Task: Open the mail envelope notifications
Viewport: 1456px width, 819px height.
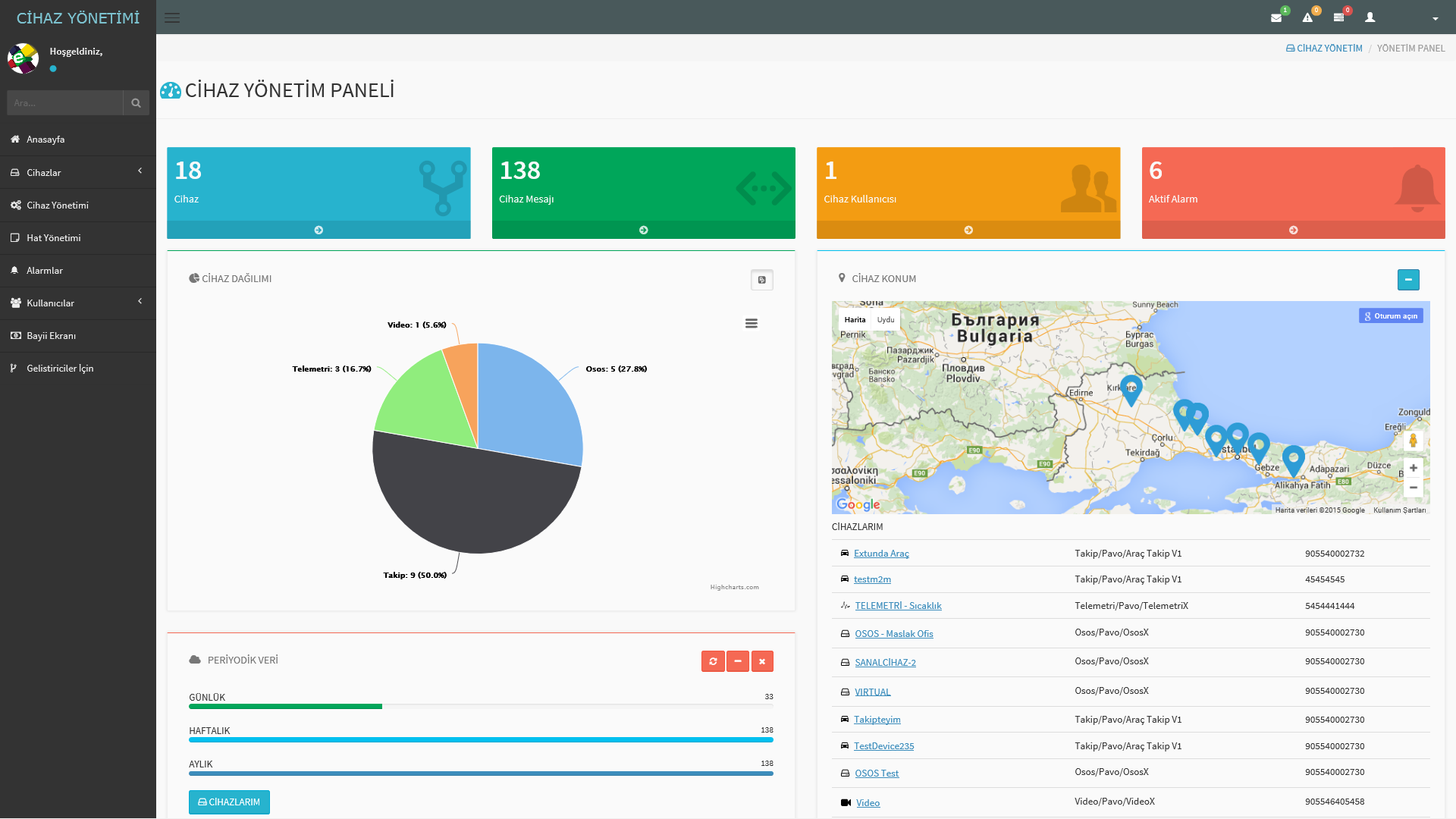Action: coord(1276,17)
